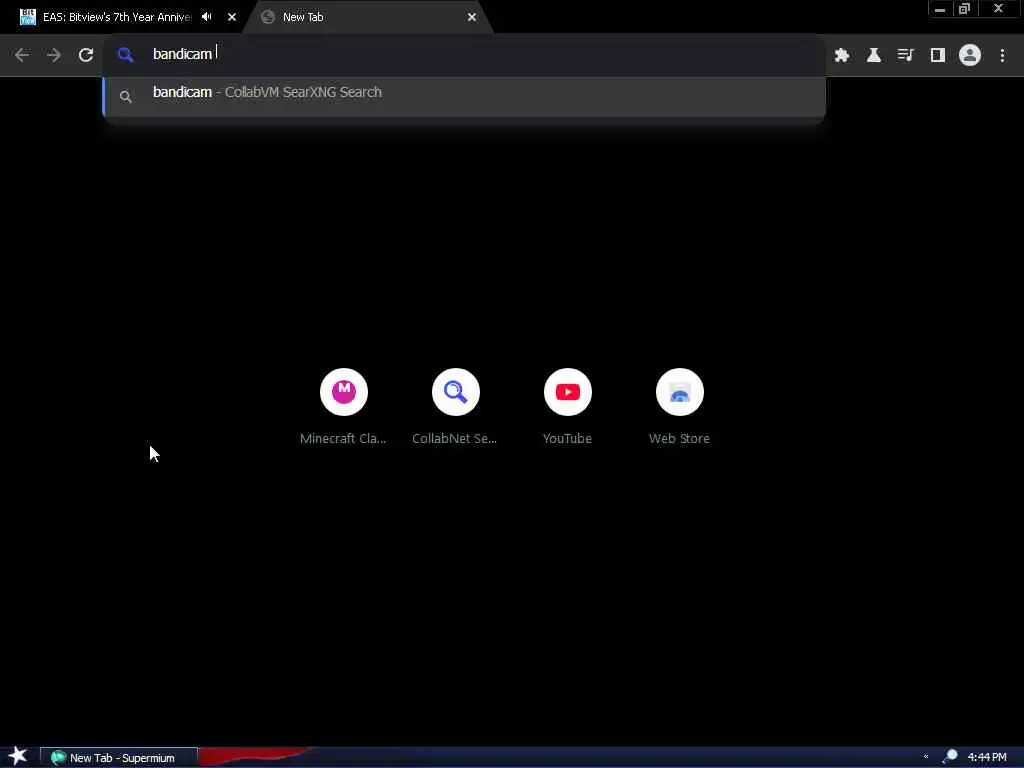Expand hidden system tray icons chevron
Screen dimensions: 1024x768
(x=926, y=757)
